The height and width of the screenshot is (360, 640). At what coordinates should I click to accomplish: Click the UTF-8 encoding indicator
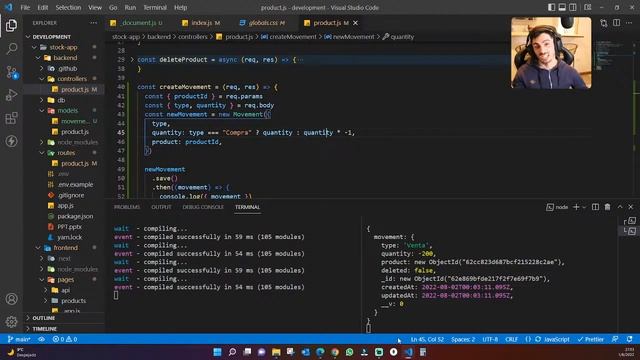(490, 339)
